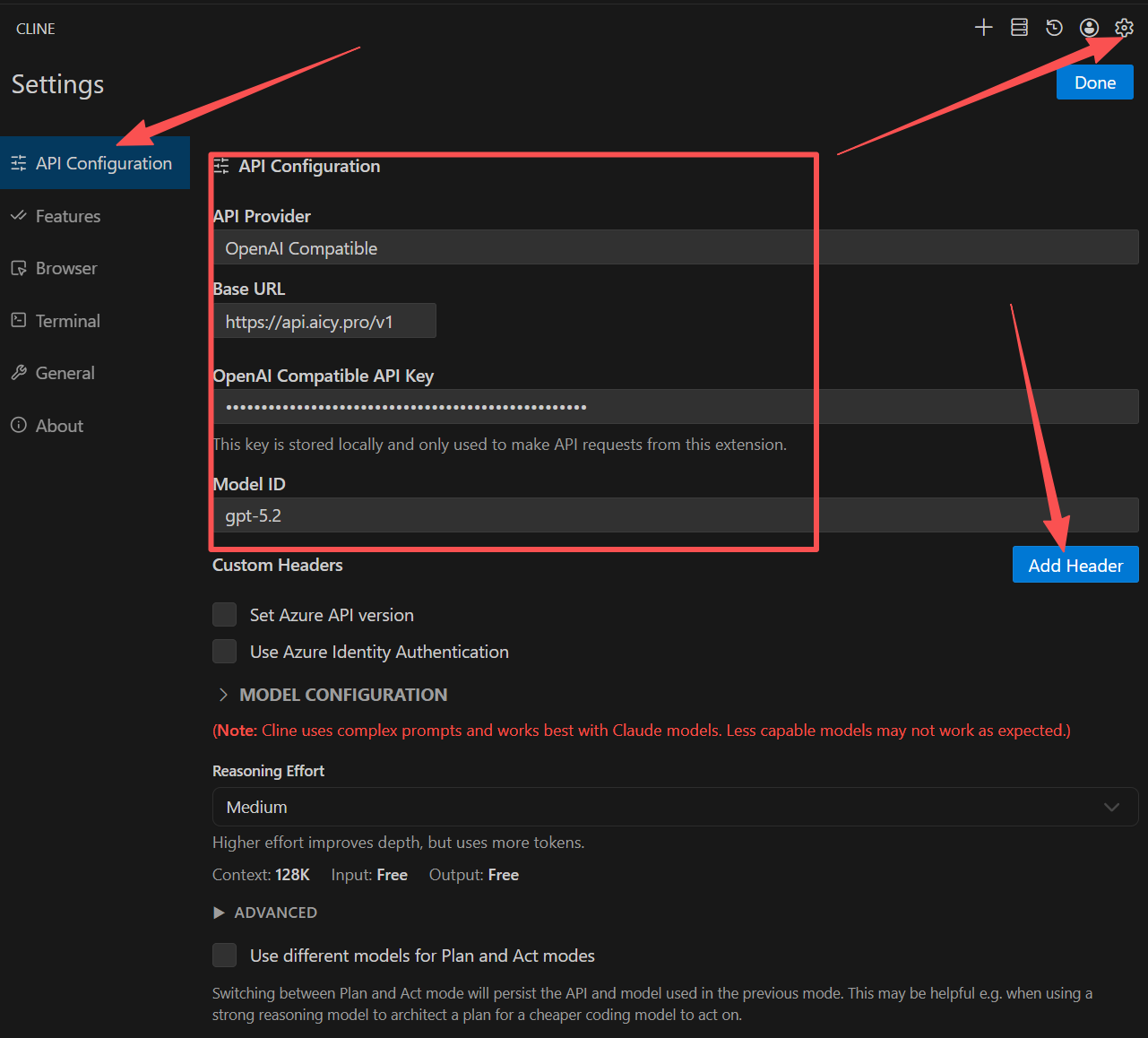Open the Account profile icon

1089,28
